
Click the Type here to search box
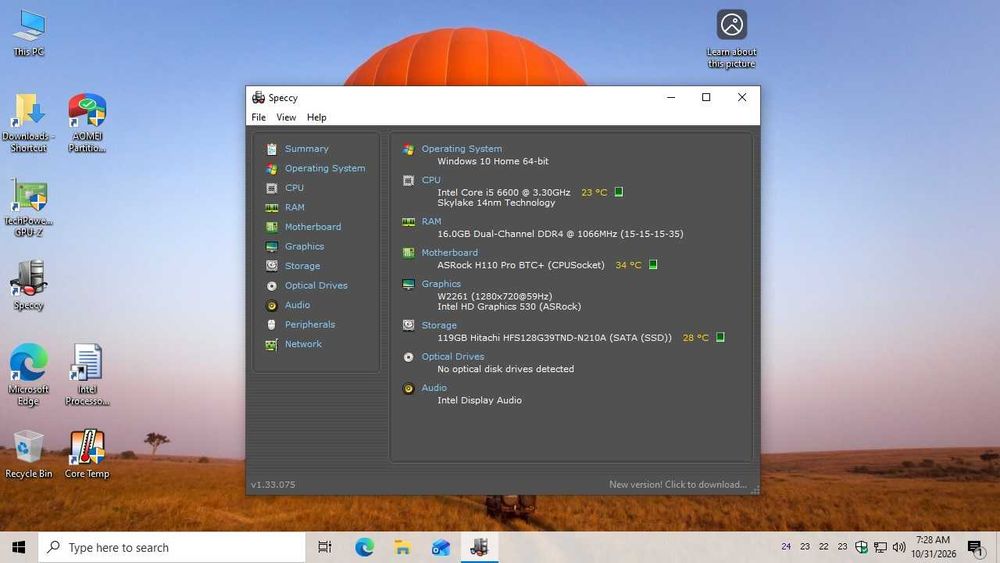point(172,547)
